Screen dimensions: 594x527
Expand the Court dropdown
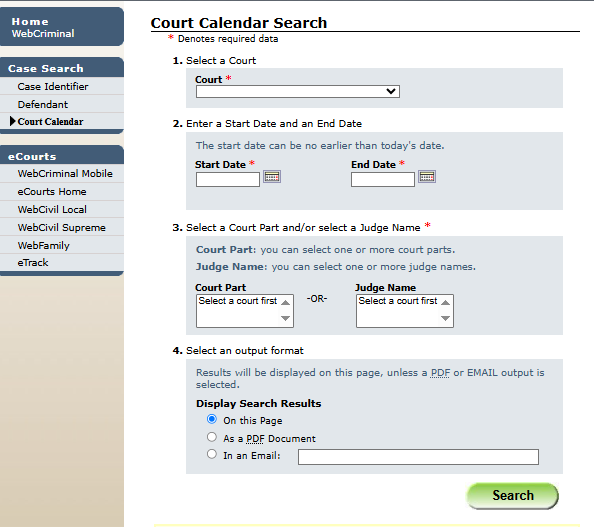(x=298, y=91)
